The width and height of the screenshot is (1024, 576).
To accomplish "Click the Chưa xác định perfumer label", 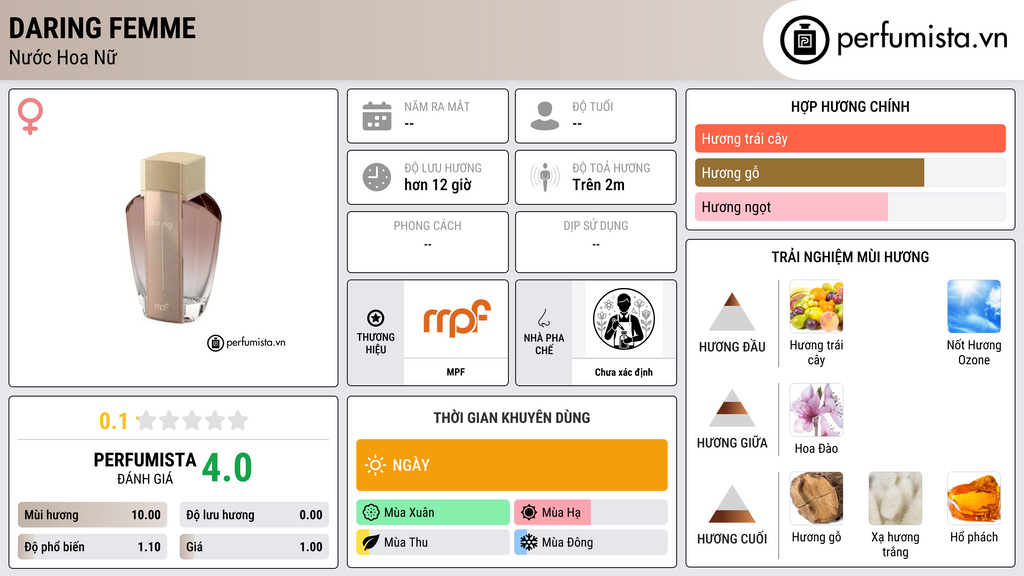I will point(624,372).
